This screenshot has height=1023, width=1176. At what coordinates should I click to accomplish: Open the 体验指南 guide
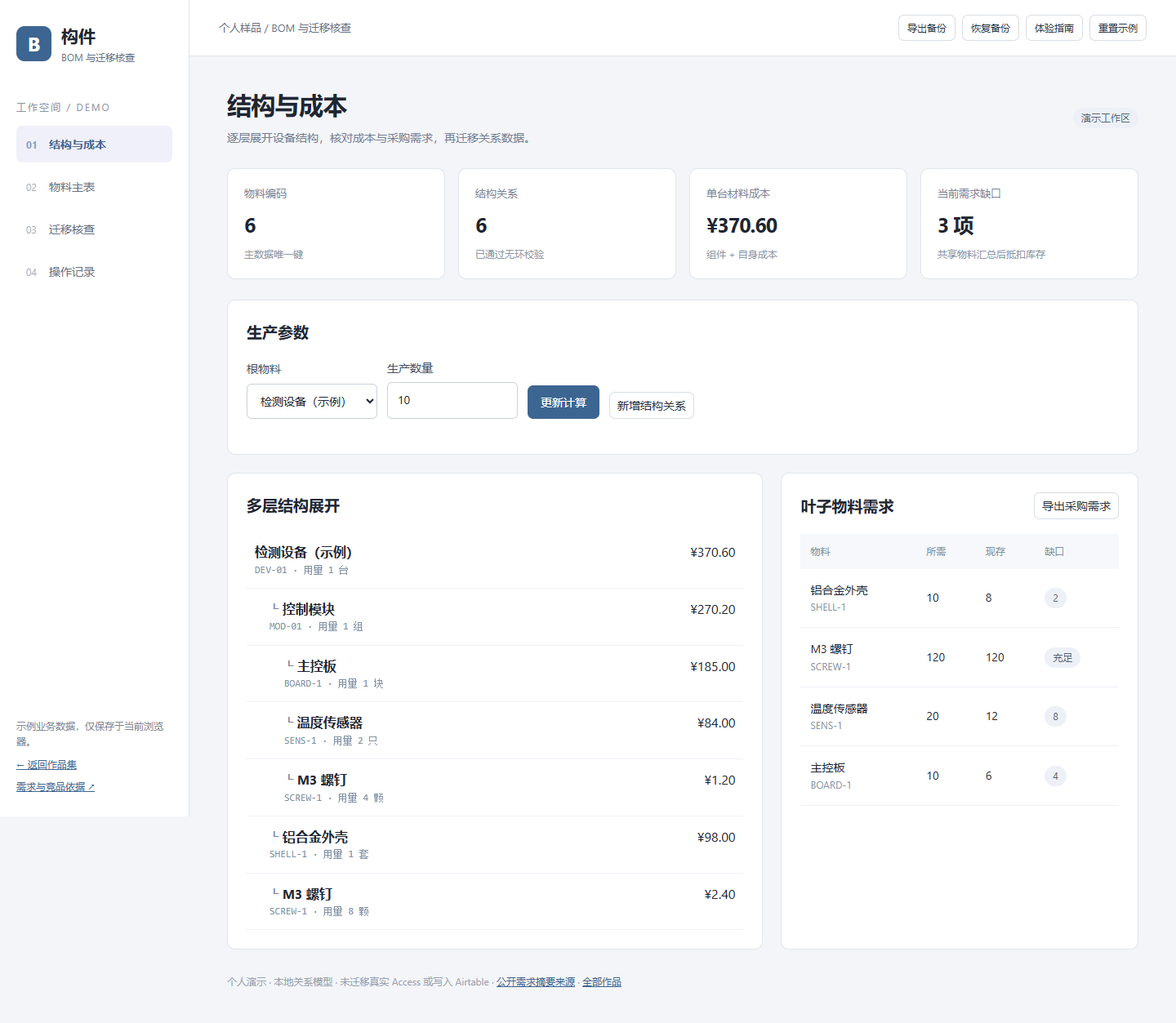[x=1053, y=28]
